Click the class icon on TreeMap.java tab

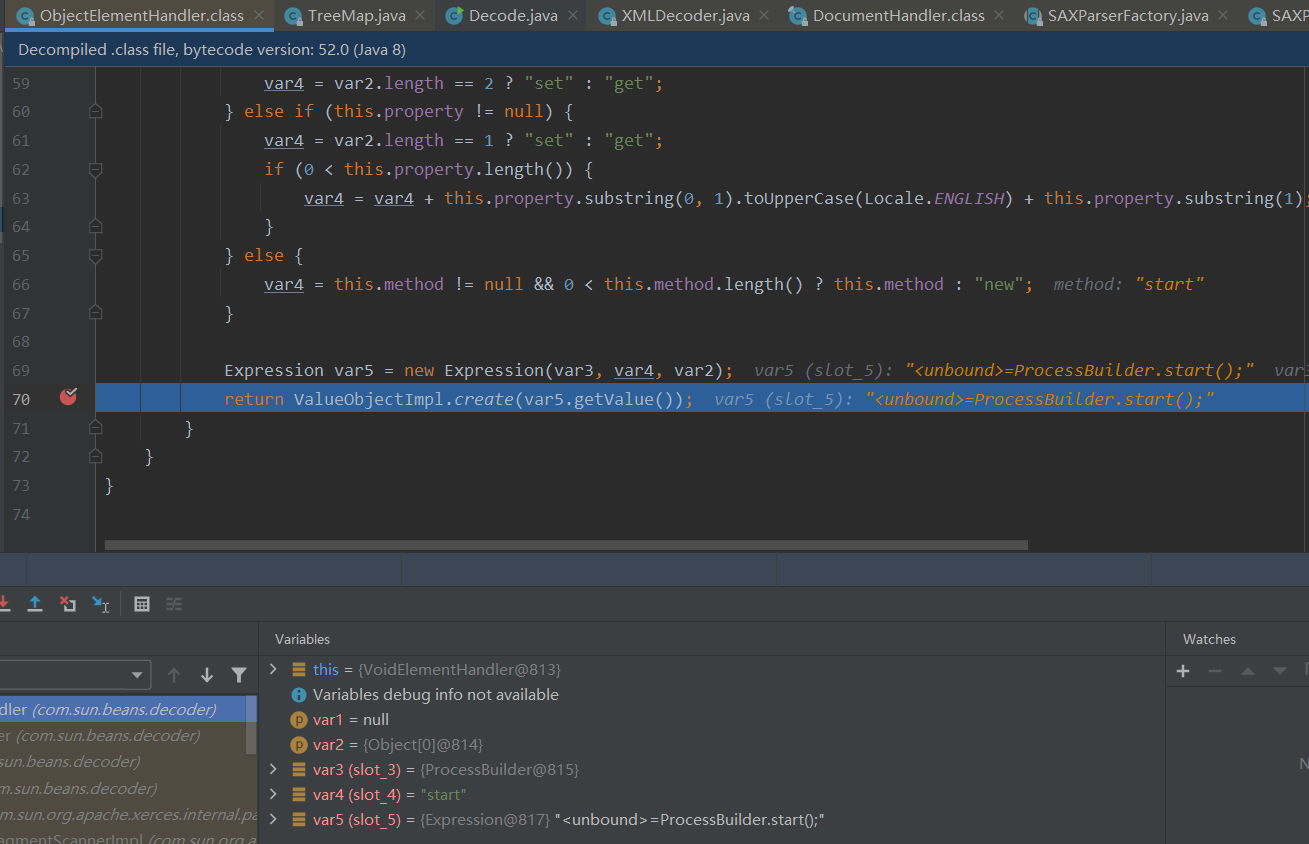click(x=293, y=16)
